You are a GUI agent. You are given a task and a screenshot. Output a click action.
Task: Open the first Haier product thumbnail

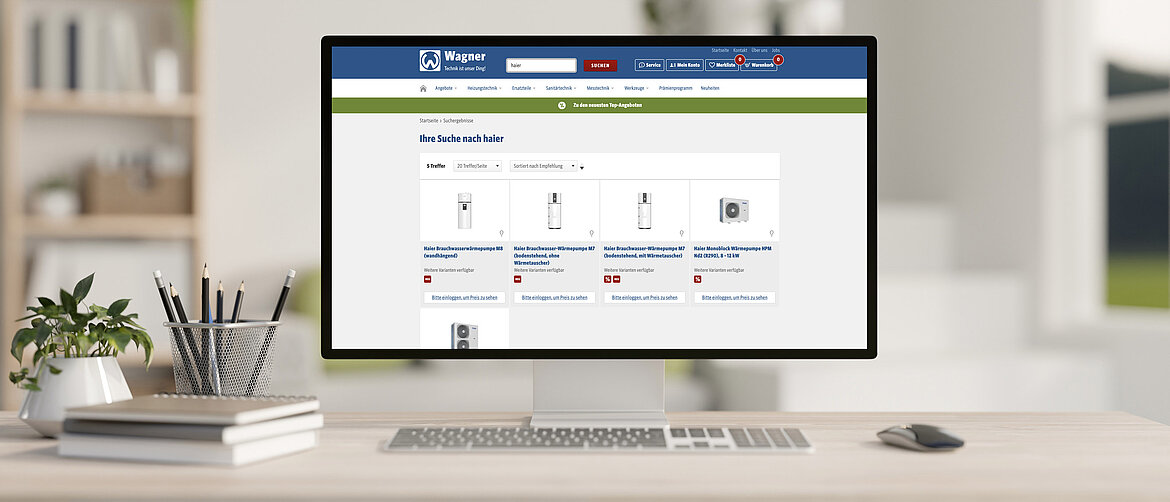coord(464,211)
